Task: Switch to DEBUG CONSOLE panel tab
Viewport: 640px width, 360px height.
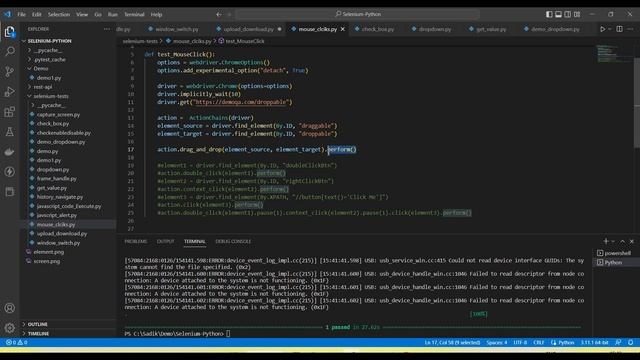Action: [x=233, y=241]
